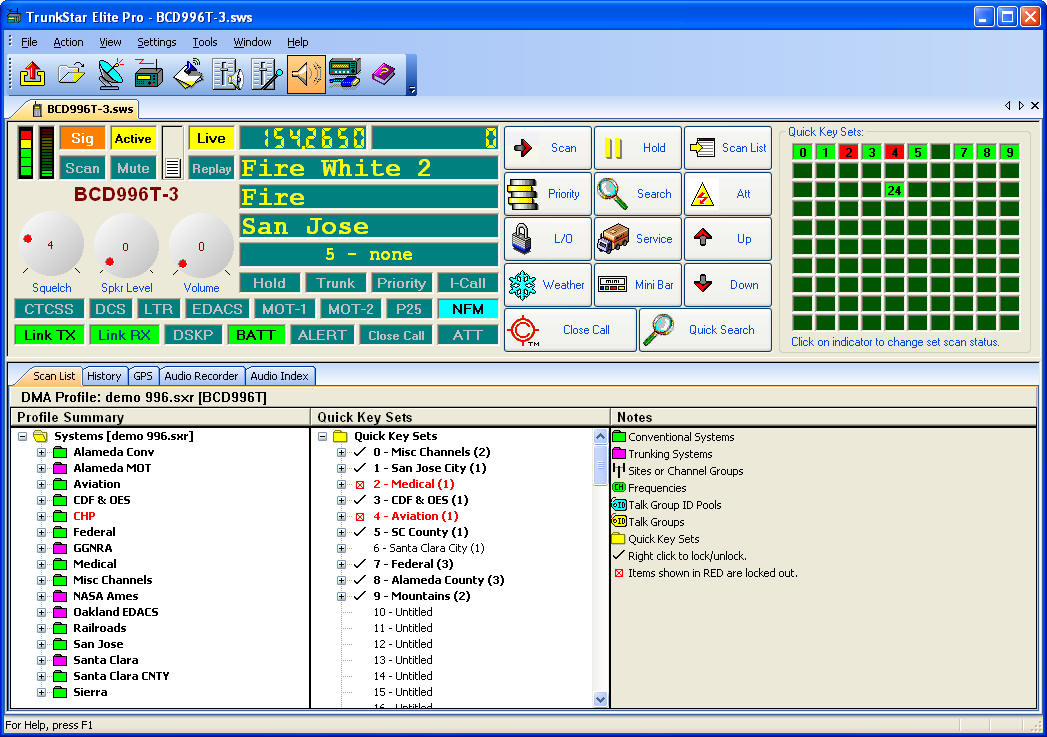This screenshot has height=737, width=1047.
Task: Collapse the Systems [demo 996.sxr] root node
Action: (x=23, y=436)
